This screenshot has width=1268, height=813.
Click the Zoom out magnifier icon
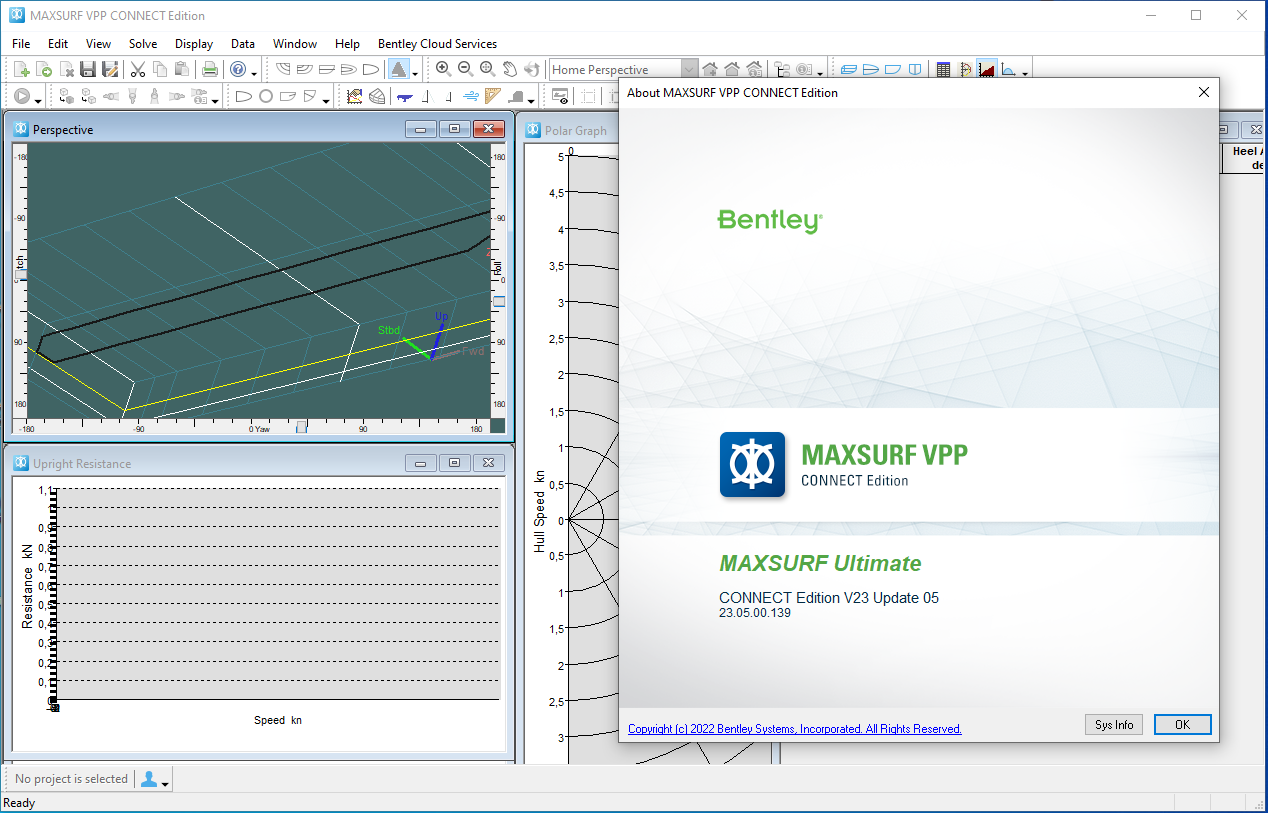coord(465,68)
